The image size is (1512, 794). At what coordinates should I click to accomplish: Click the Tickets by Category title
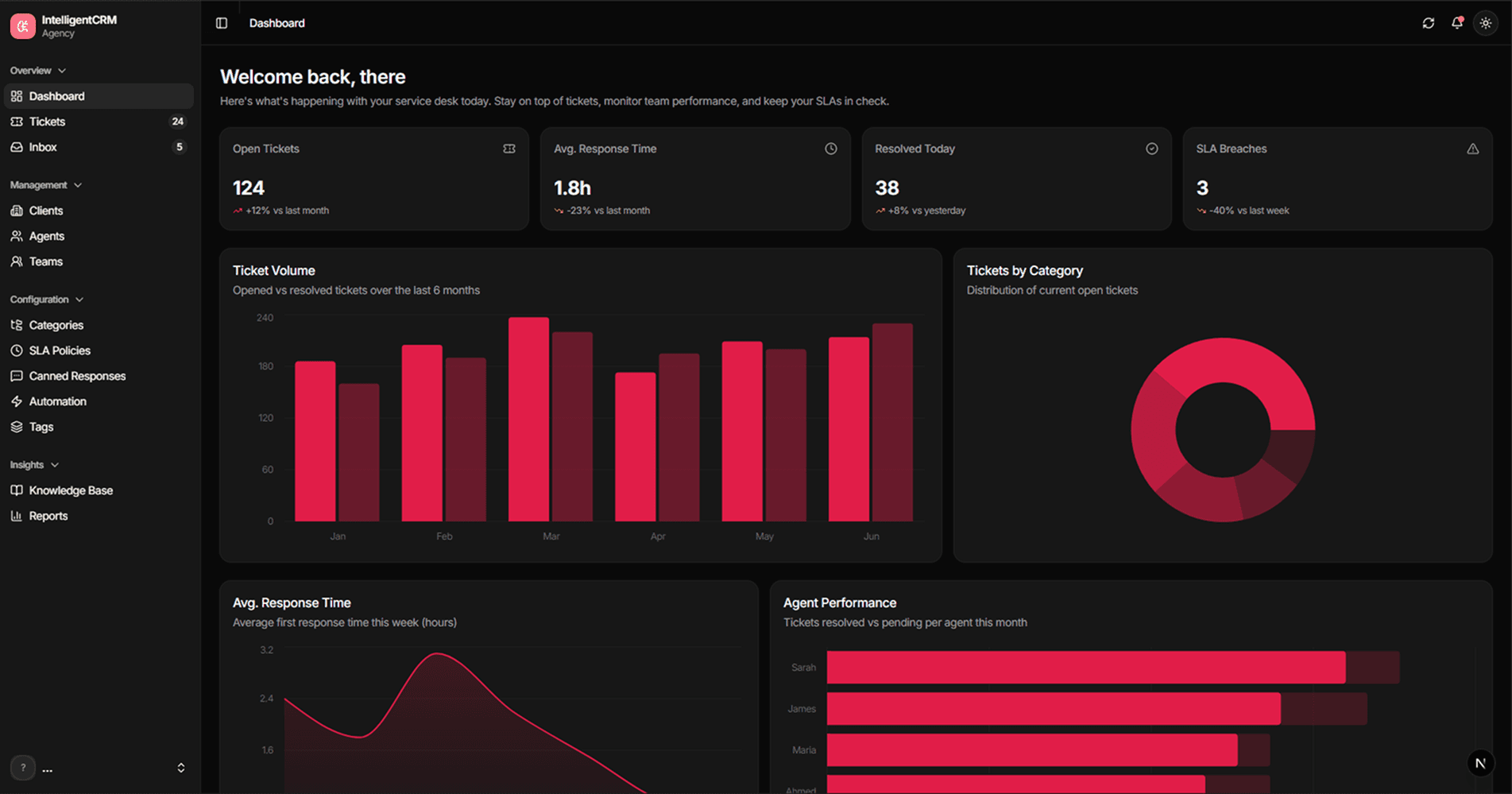point(1024,271)
